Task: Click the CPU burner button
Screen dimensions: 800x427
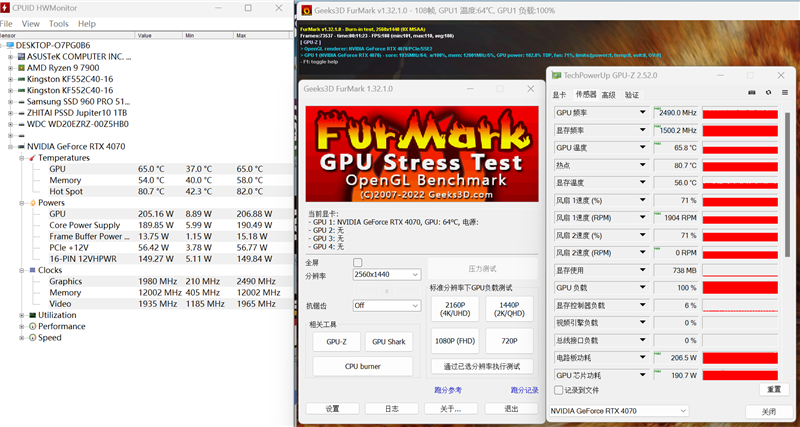Action: (364, 366)
